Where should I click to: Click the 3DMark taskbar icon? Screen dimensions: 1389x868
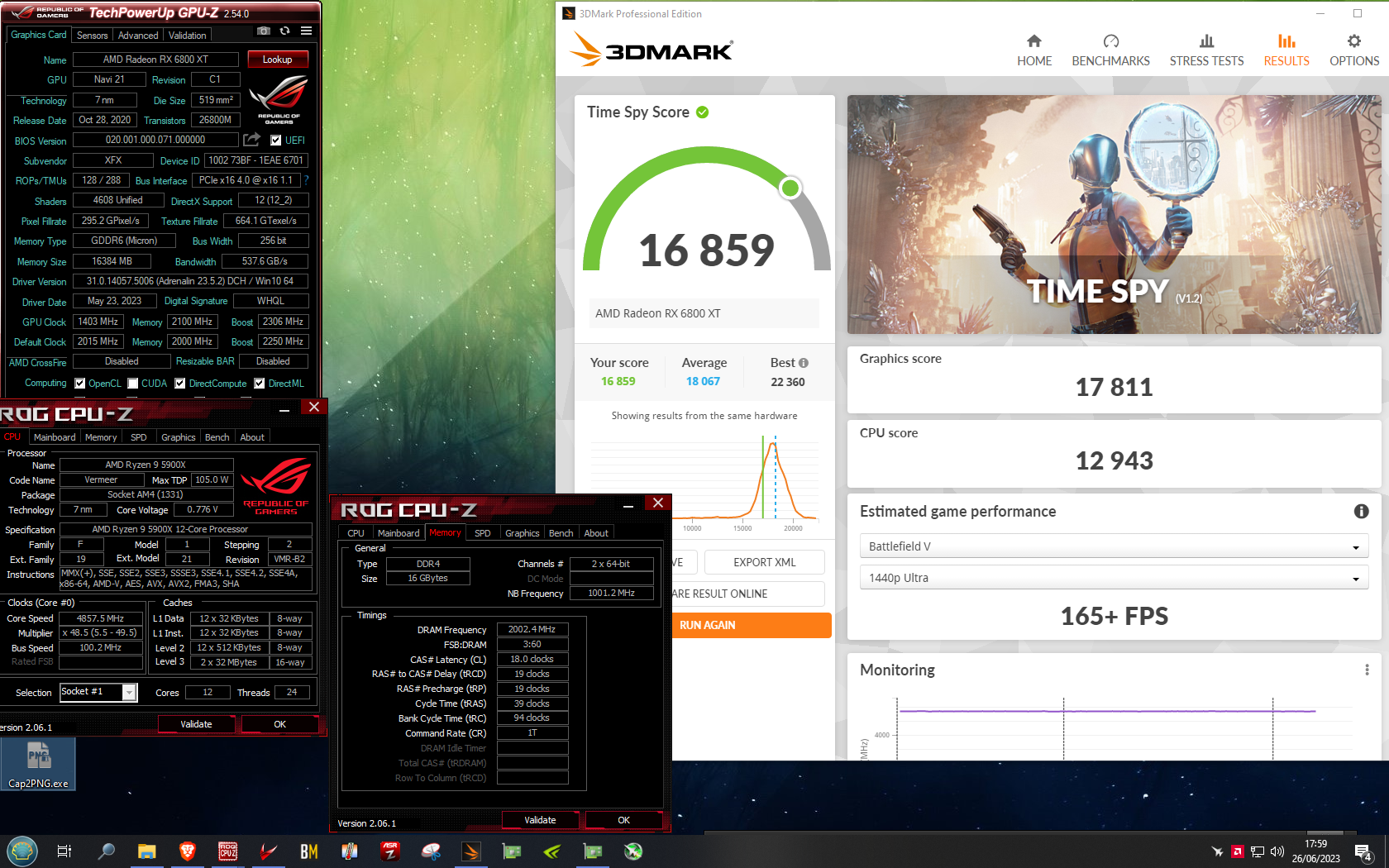point(471,851)
